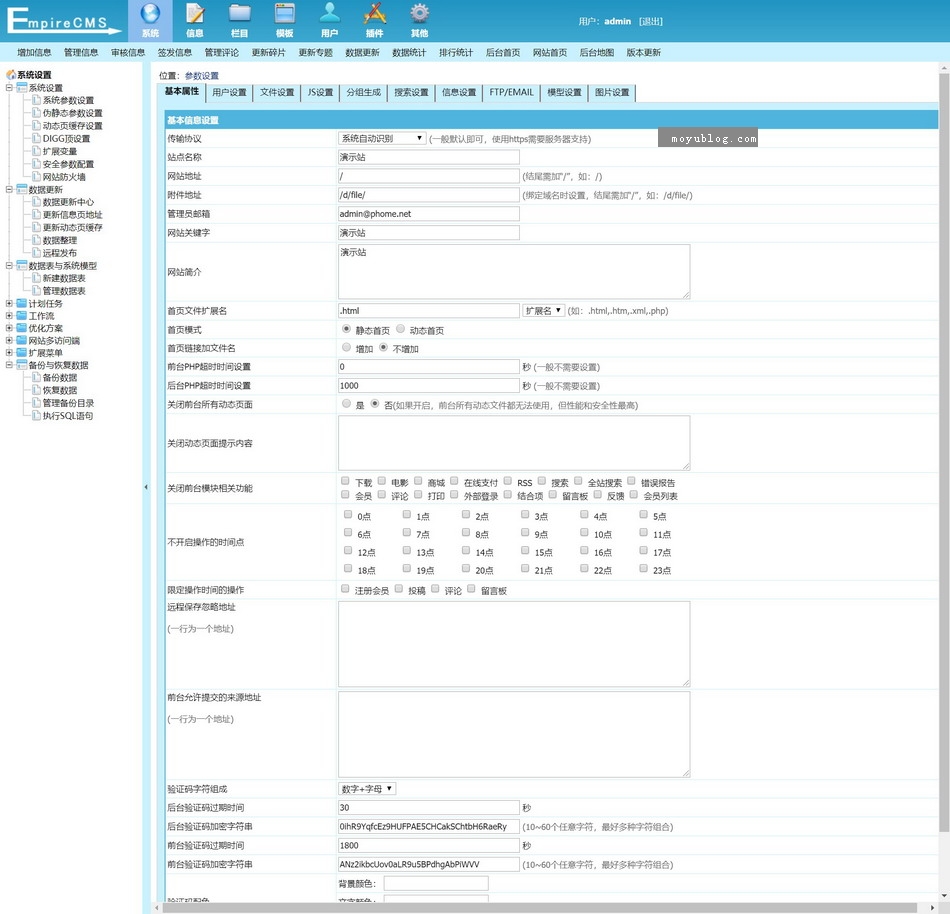Switch to the 用户设置 tab
950x914 pixels.
[230, 93]
